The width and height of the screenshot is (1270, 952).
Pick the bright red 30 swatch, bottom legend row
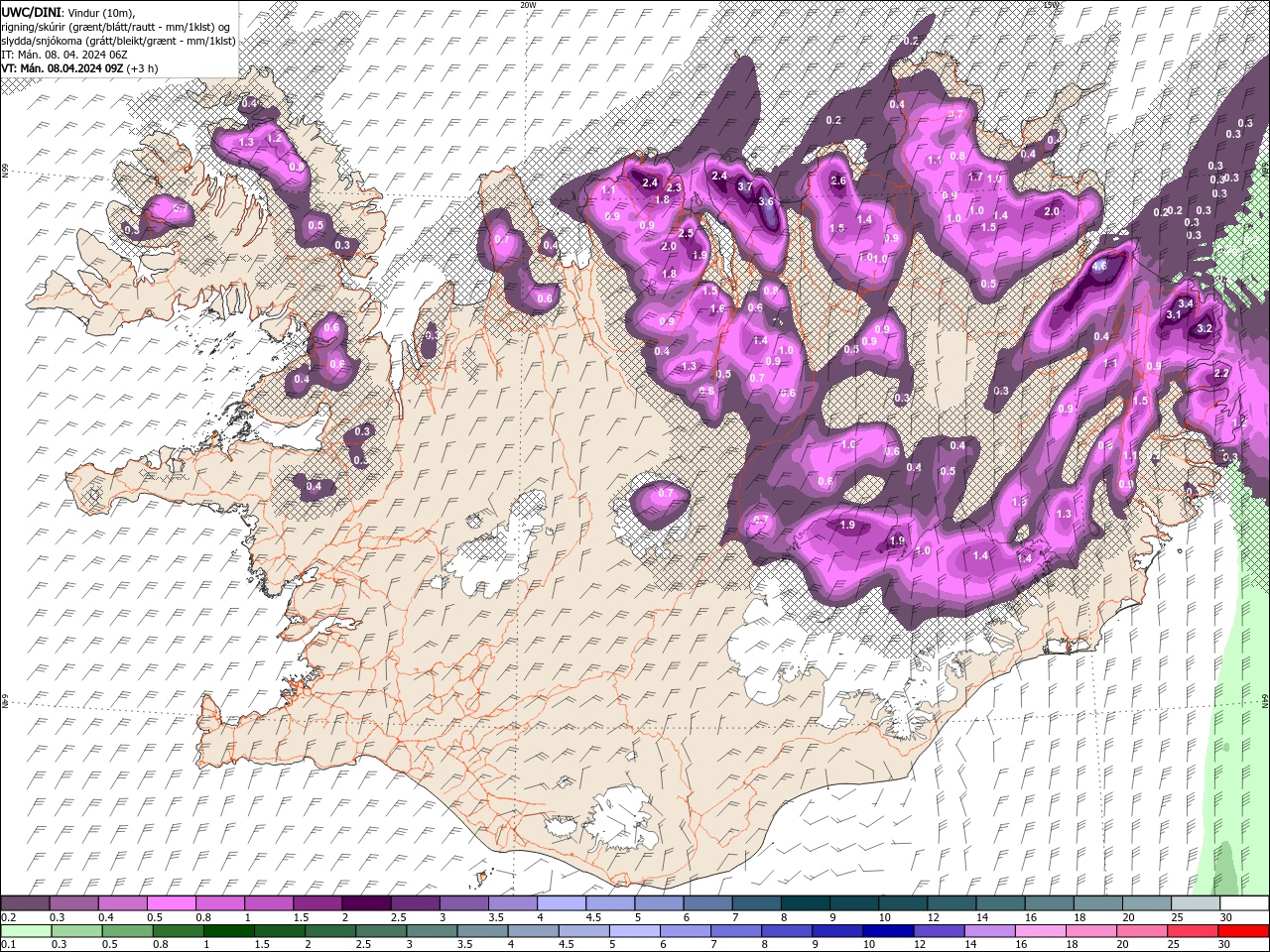(1243, 930)
